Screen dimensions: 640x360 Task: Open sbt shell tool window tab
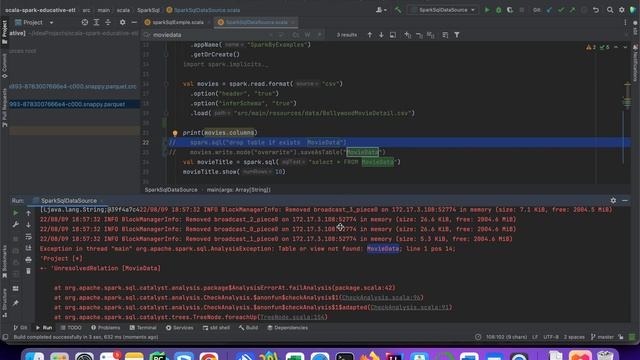(216, 327)
